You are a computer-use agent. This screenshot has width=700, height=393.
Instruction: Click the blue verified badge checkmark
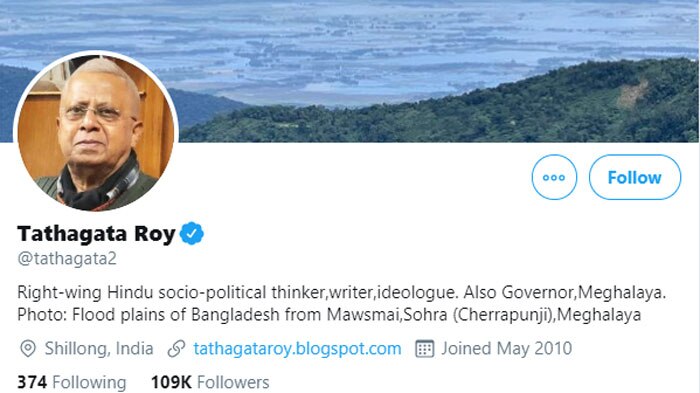coord(192,233)
